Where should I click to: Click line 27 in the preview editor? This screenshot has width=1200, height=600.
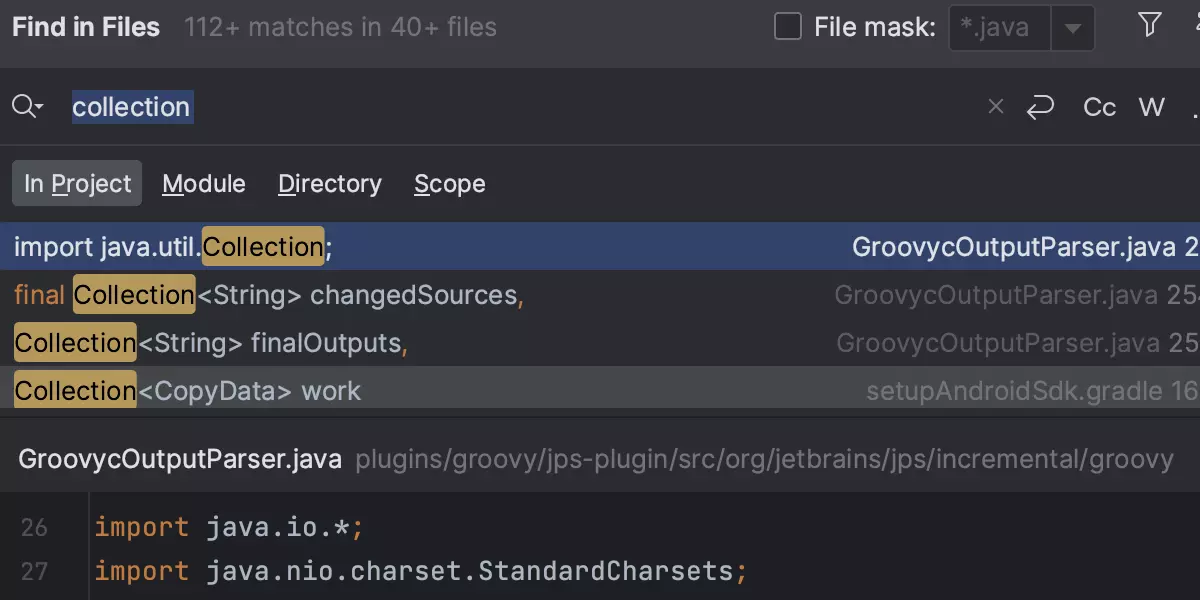point(420,572)
